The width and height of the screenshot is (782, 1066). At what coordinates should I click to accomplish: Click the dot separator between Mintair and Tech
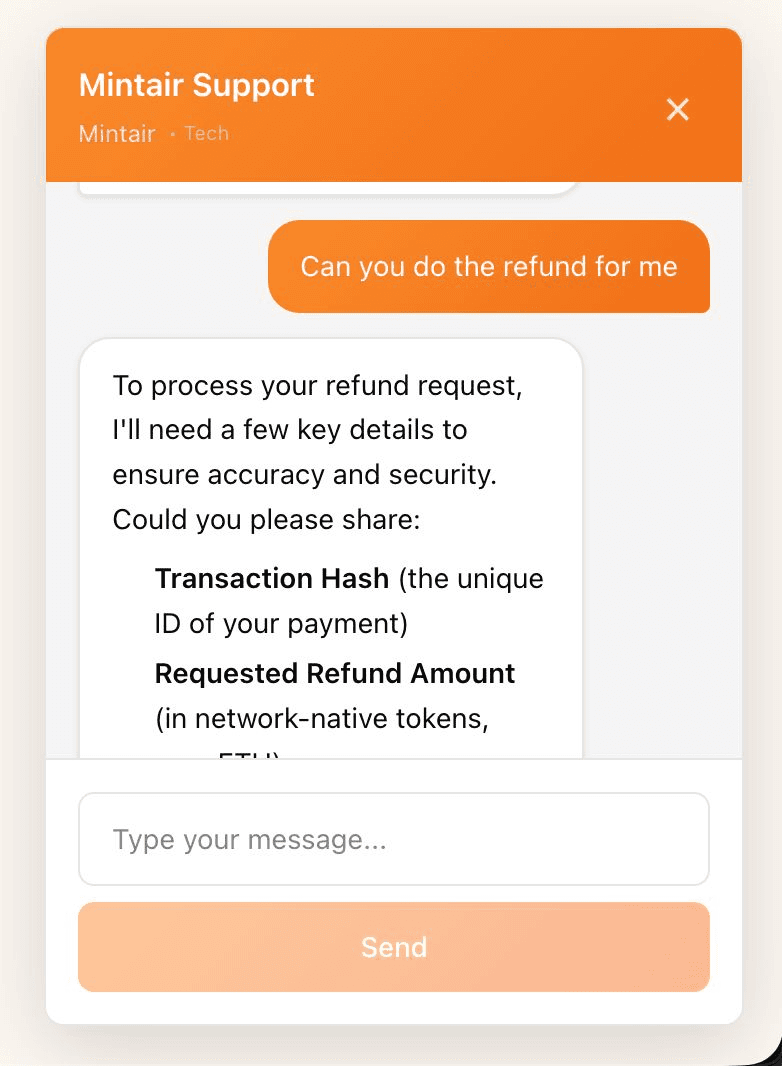[172, 134]
